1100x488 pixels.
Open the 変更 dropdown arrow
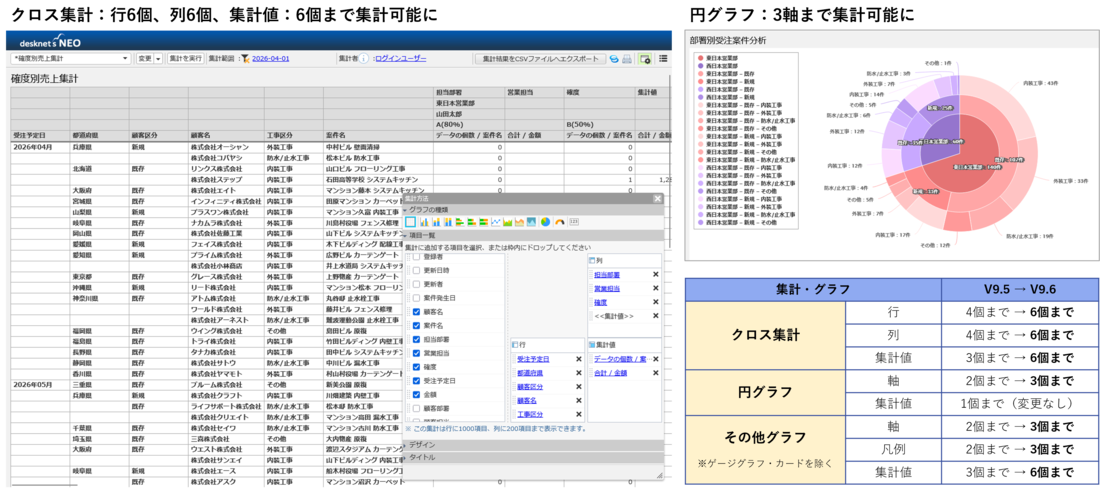(x=159, y=59)
